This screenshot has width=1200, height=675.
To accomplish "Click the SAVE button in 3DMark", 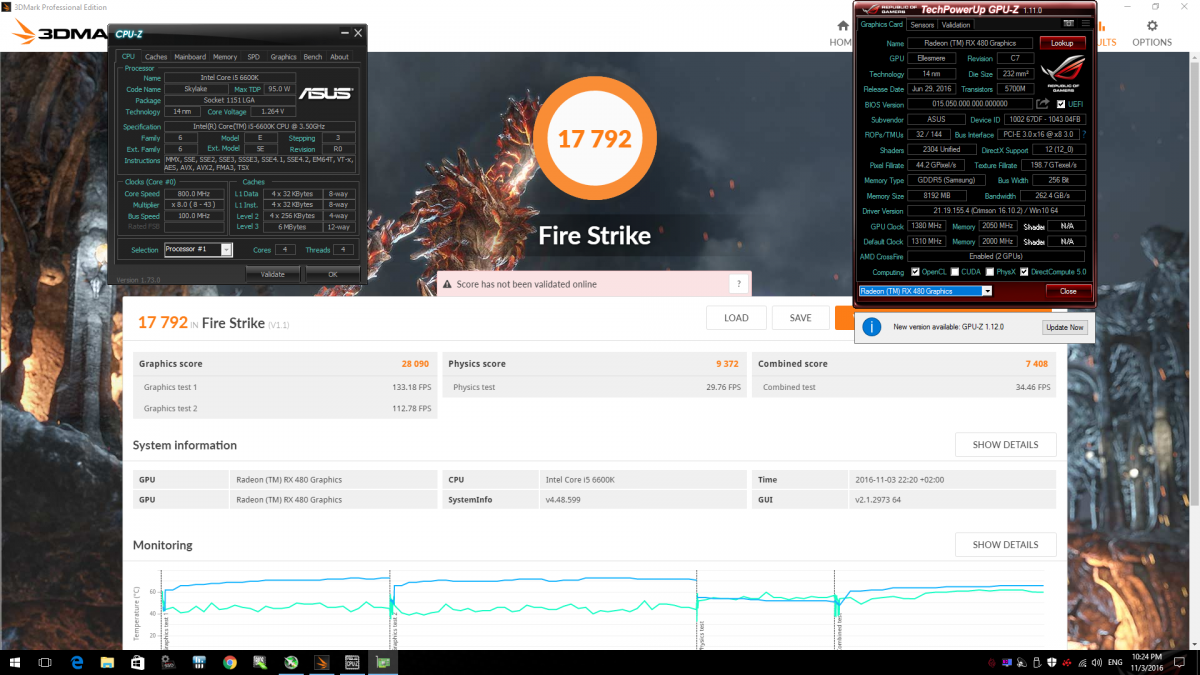I will [x=800, y=318].
